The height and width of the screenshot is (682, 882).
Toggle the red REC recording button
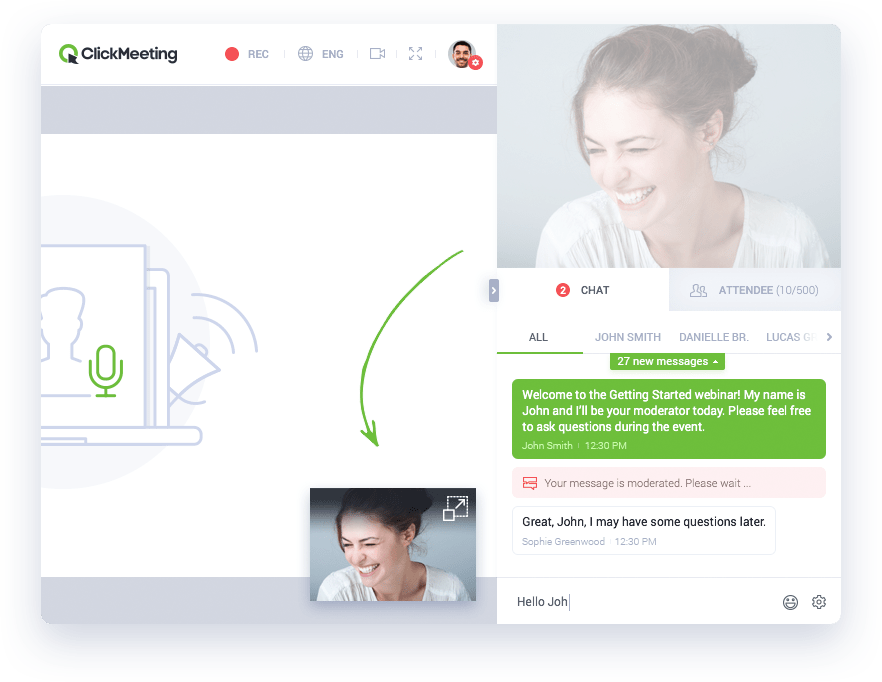pos(247,54)
